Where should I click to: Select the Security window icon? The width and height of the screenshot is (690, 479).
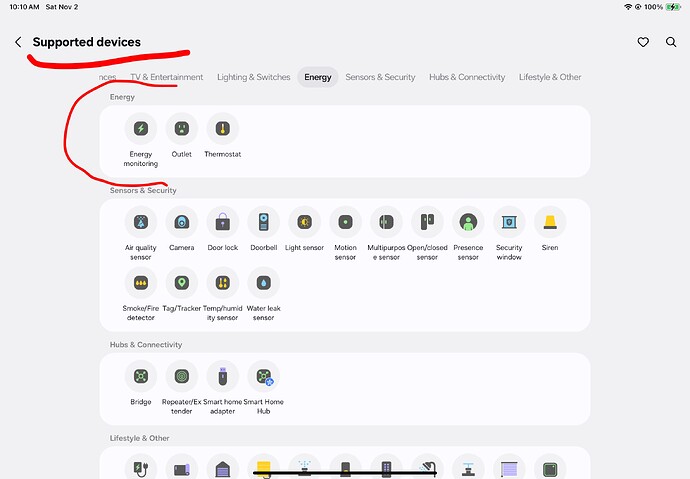pyautogui.click(x=509, y=222)
